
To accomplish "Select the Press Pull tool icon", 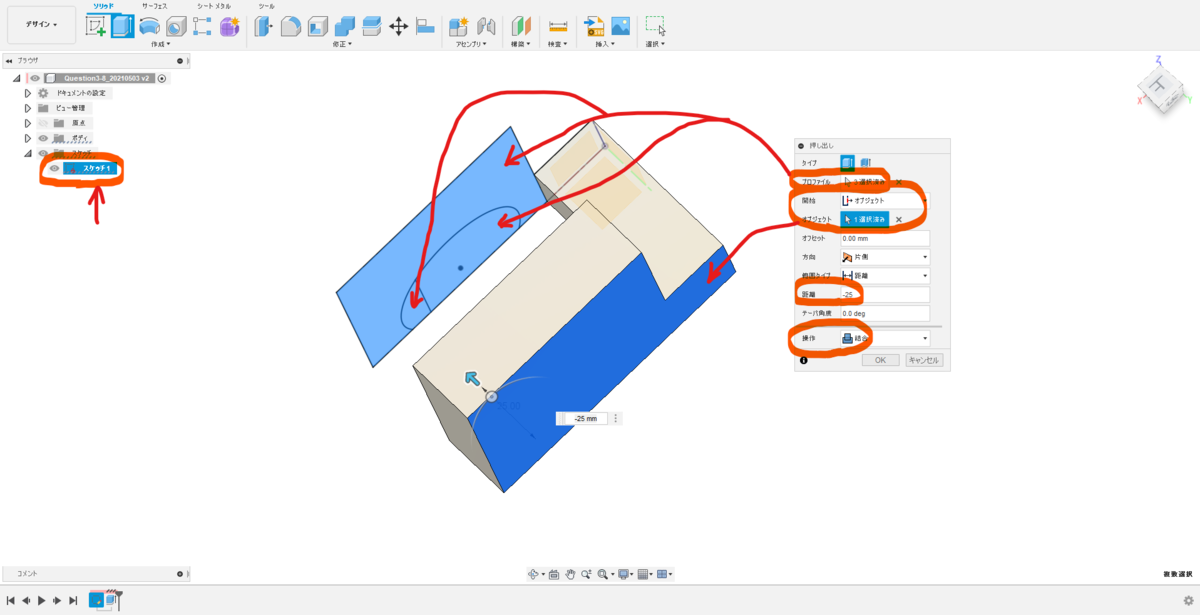I will (x=264, y=27).
